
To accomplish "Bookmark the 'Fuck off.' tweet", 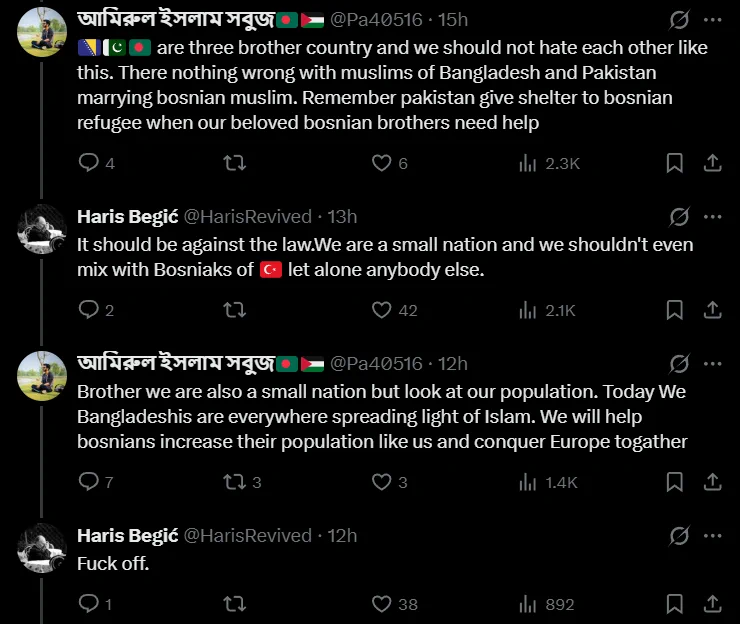I will click(x=675, y=604).
